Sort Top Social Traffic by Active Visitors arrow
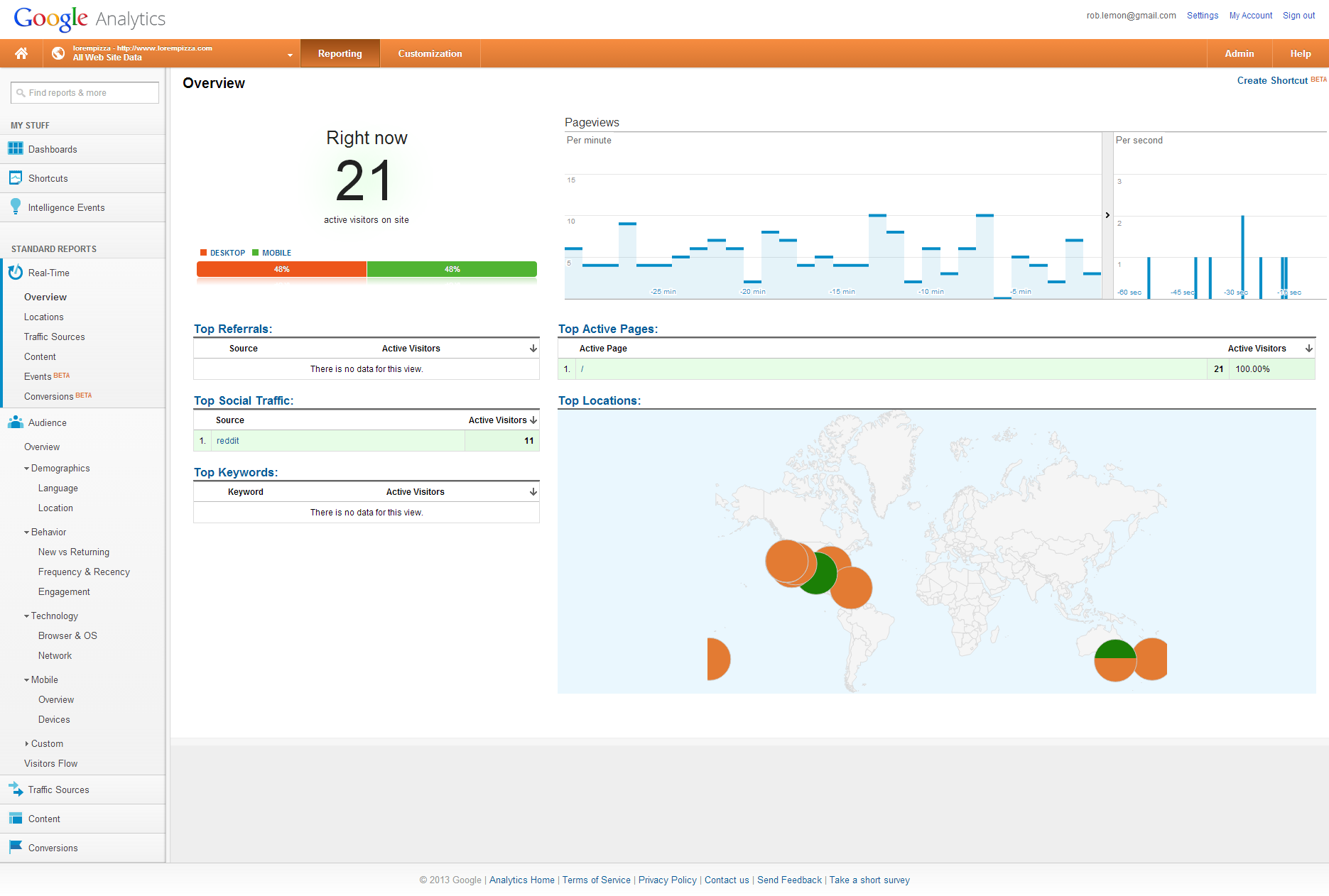The image size is (1329, 896). pyautogui.click(x=533, y=420)
